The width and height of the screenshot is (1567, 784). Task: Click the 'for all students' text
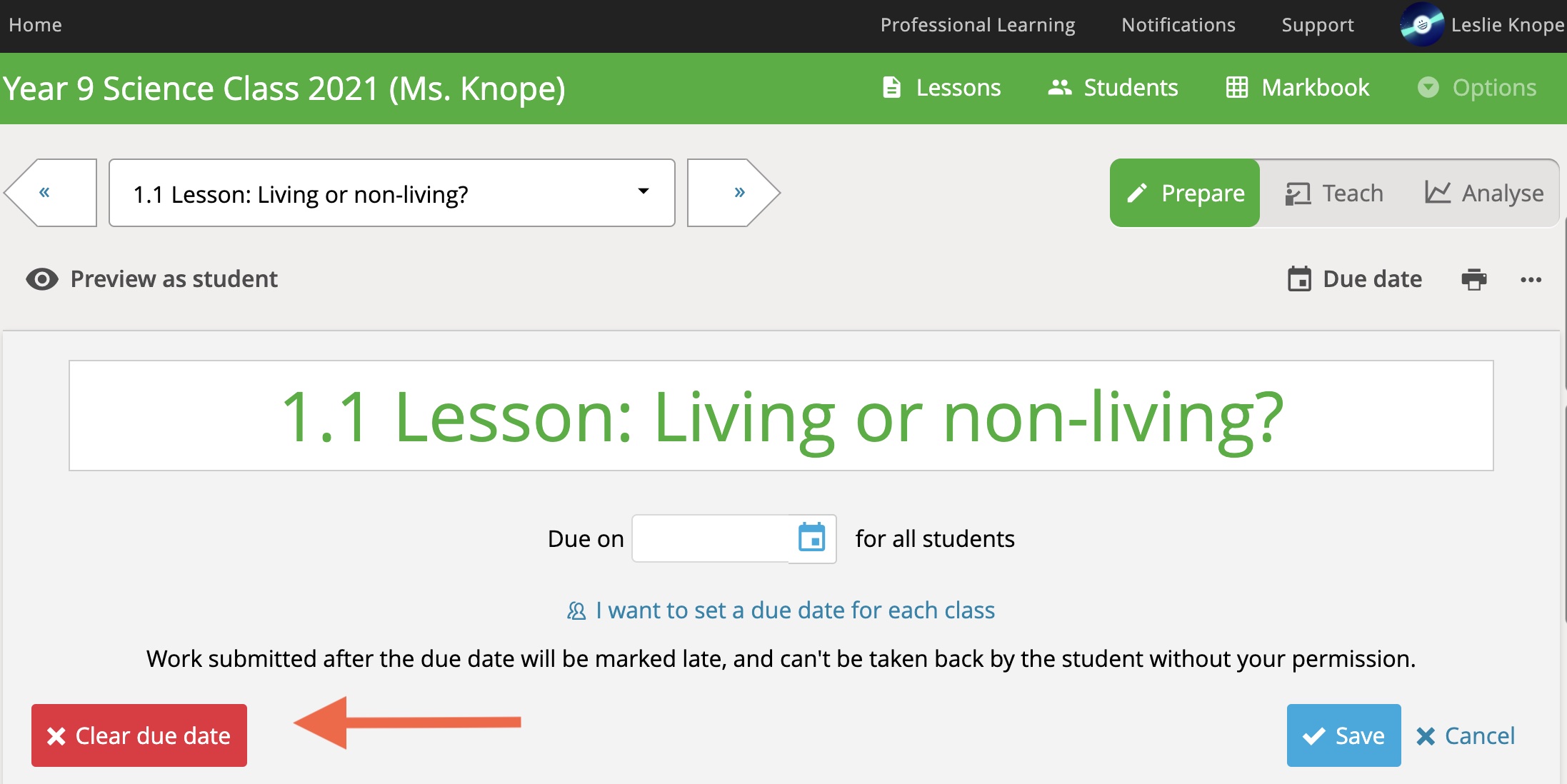point(935,538)
